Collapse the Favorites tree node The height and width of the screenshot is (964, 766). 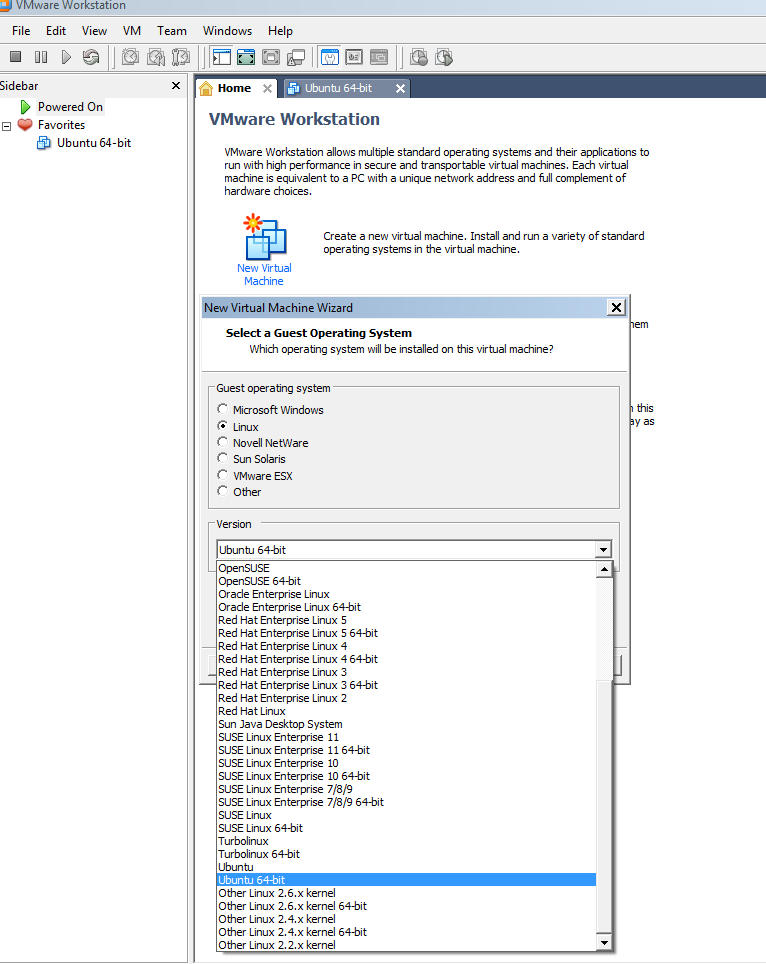pyautogui.click(x=7, y=126)
